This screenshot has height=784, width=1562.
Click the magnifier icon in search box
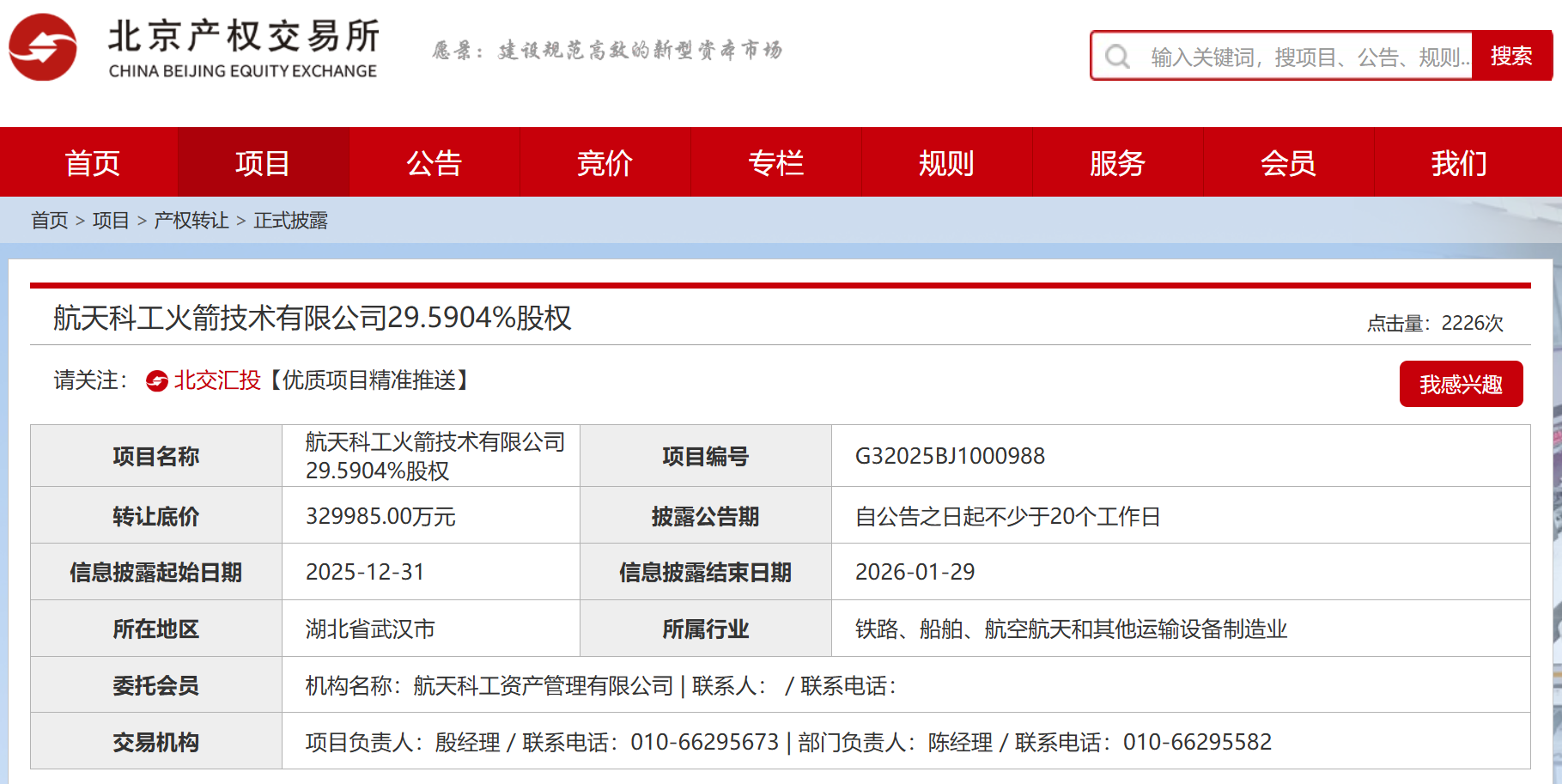[1117, 57]
